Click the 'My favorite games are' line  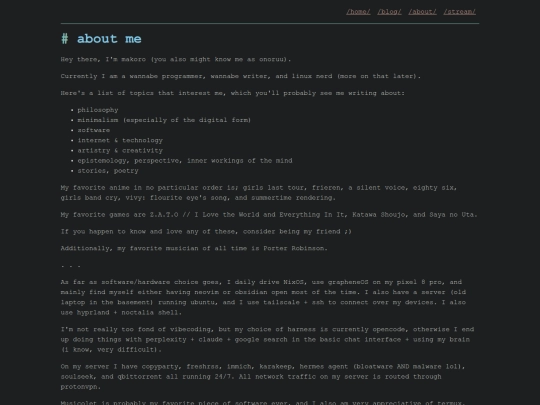[269, 215]
